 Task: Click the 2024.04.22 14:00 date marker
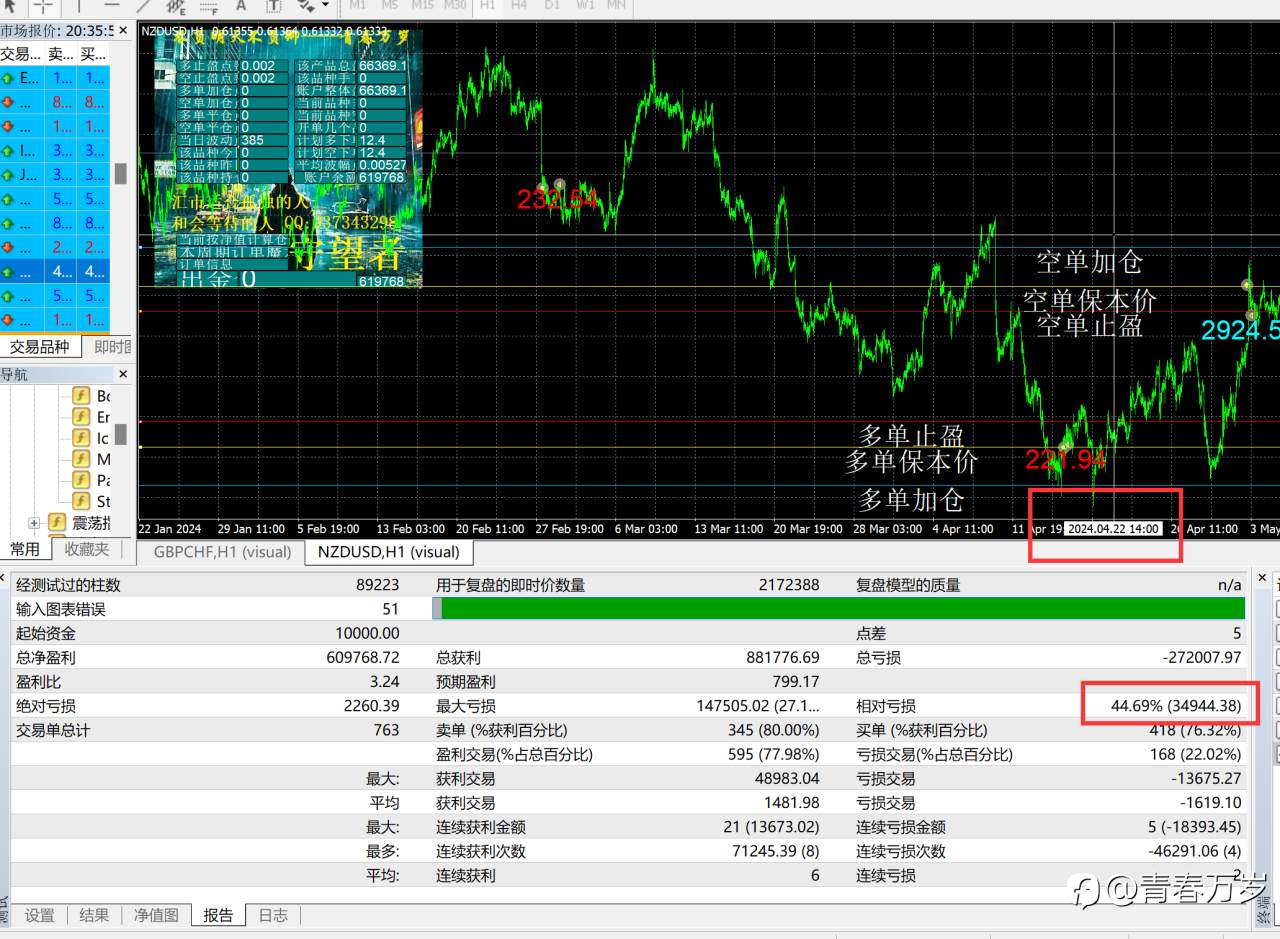tap(1112, 528)
